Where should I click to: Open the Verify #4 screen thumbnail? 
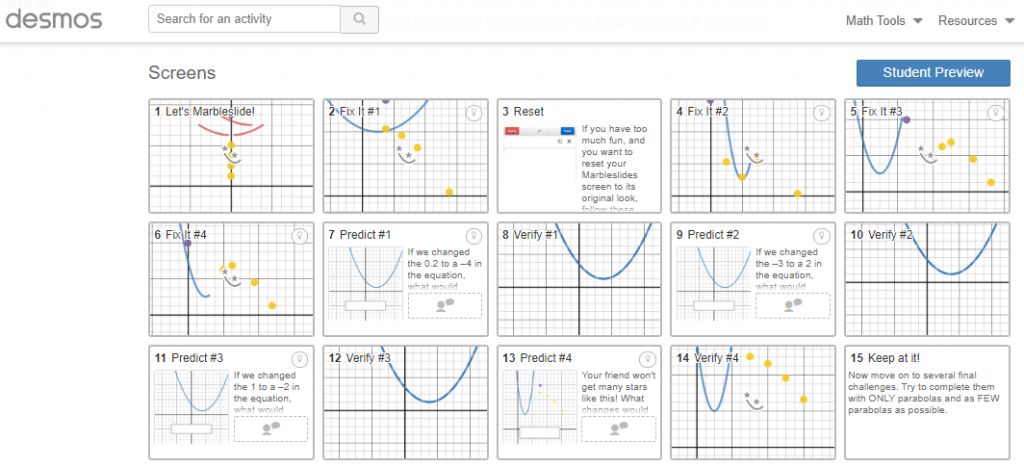point(753,402)
